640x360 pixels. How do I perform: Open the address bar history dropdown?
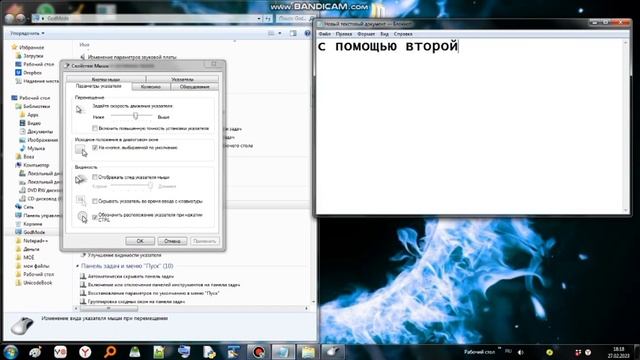tap(259, 19)
